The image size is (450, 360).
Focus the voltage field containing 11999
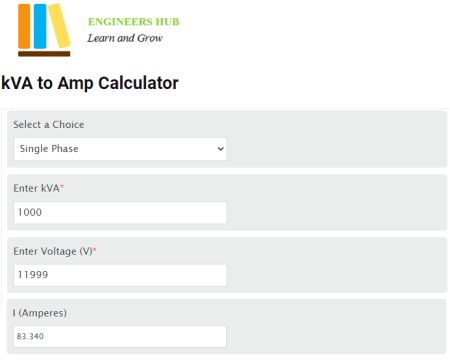pyautogui.click(x=120, y=275)
